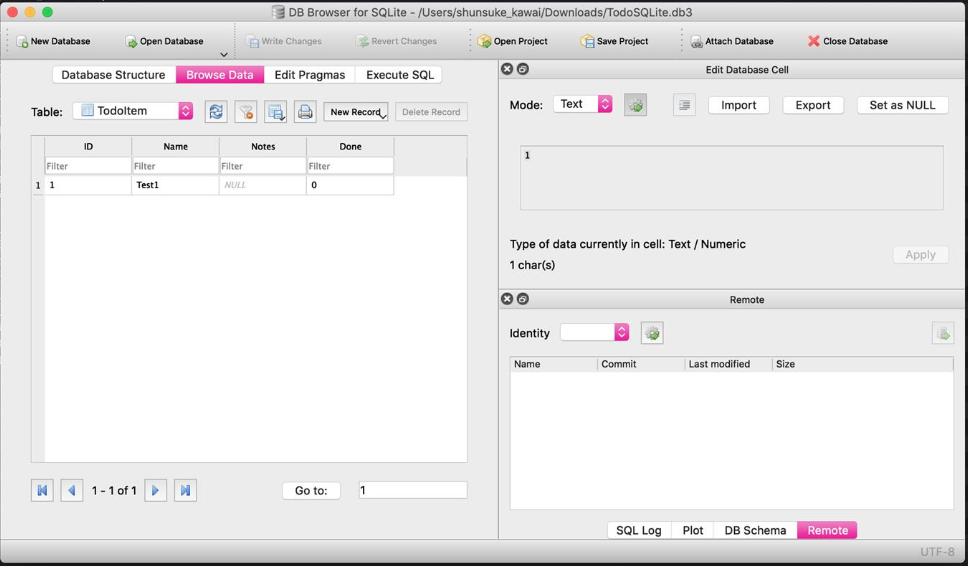Screen dimensions: 968x566
Task: Close the Remote panel
Action: tap(507, 299)
